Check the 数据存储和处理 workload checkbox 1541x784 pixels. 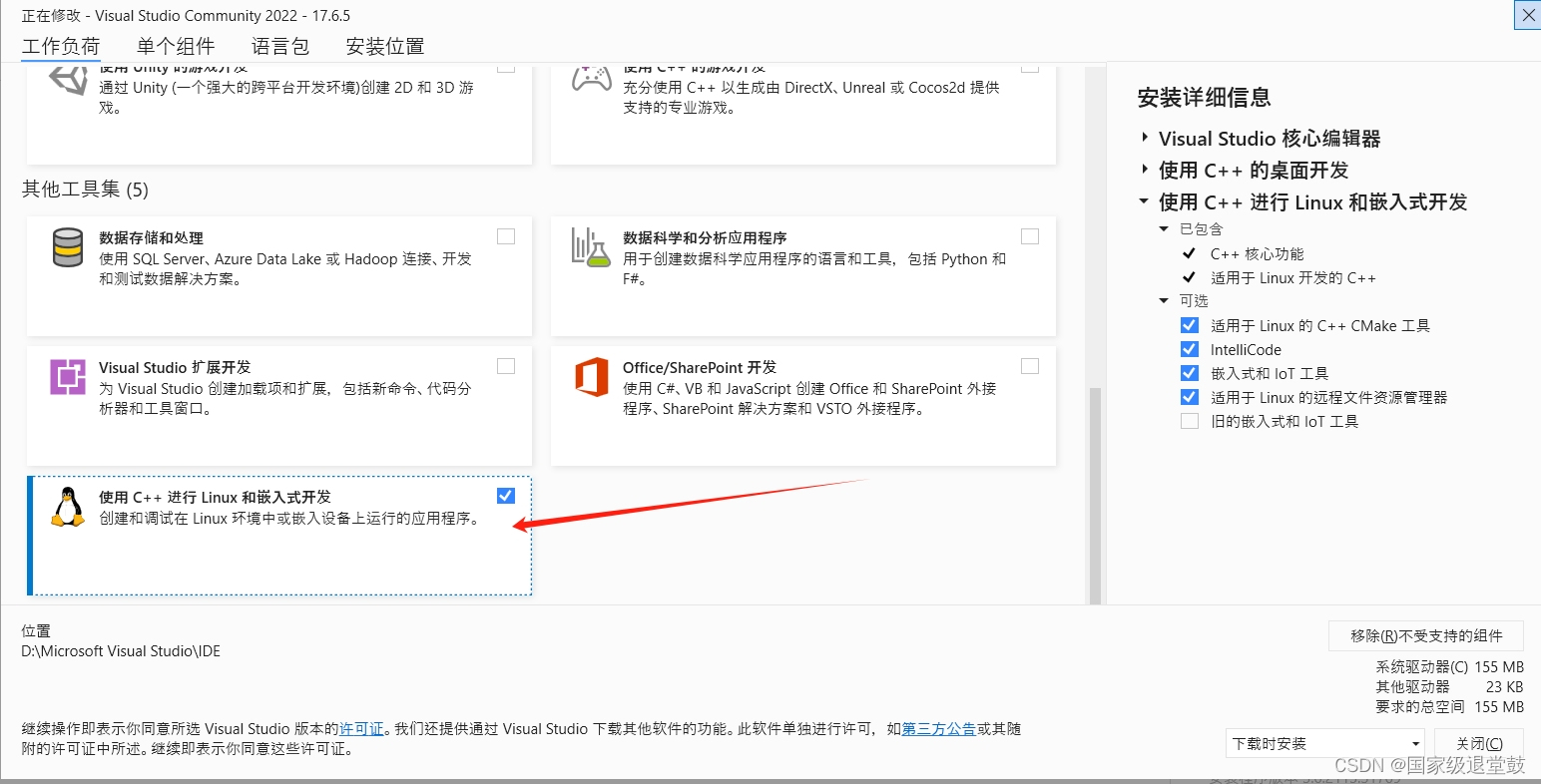[506, 236]
